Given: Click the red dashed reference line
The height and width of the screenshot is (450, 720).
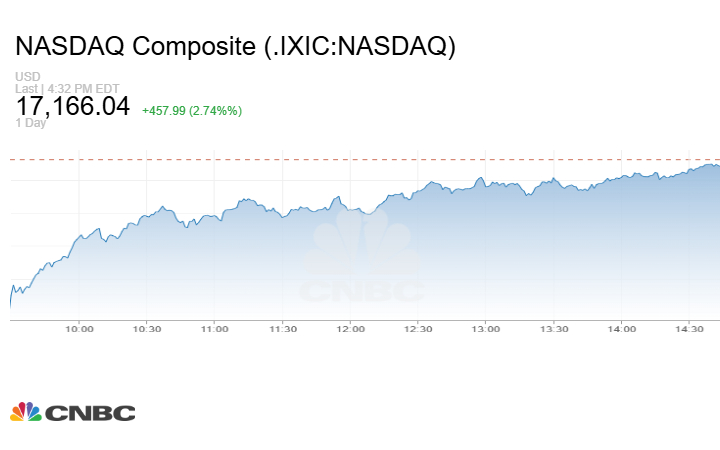Looking at the screenshot, I should coord(360,159).
